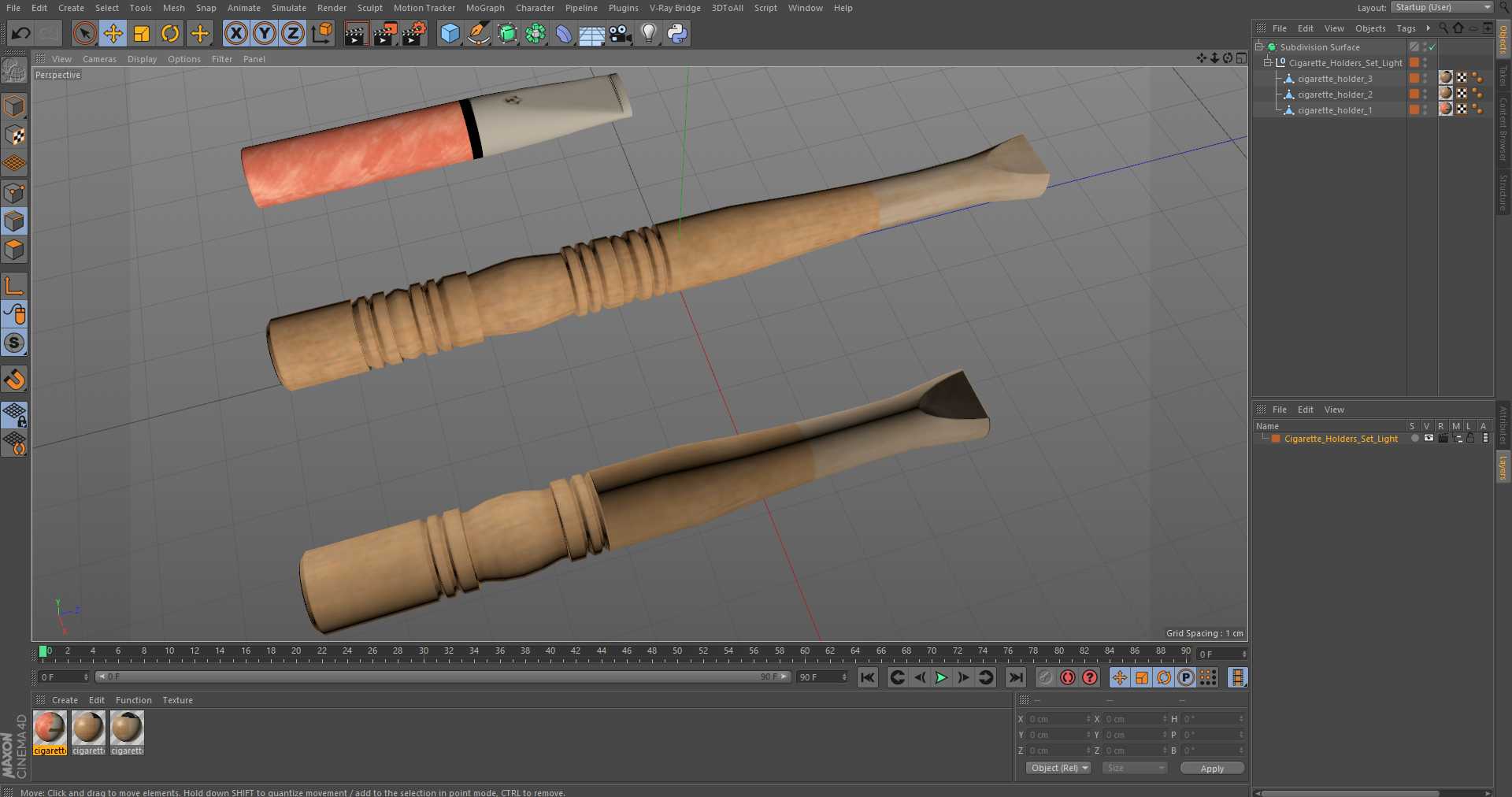Open the Size mode dropdown
Screen dimensions: 1512x797
1134,768
